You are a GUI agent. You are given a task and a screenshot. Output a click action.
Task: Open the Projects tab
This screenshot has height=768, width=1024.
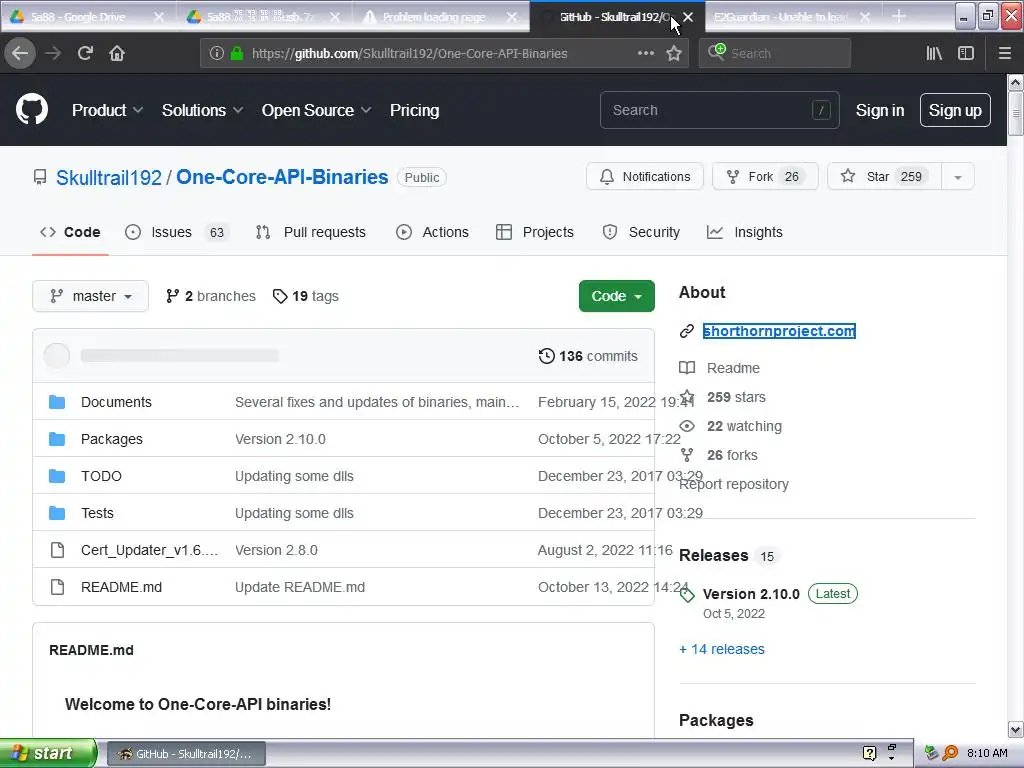[535, 232]
